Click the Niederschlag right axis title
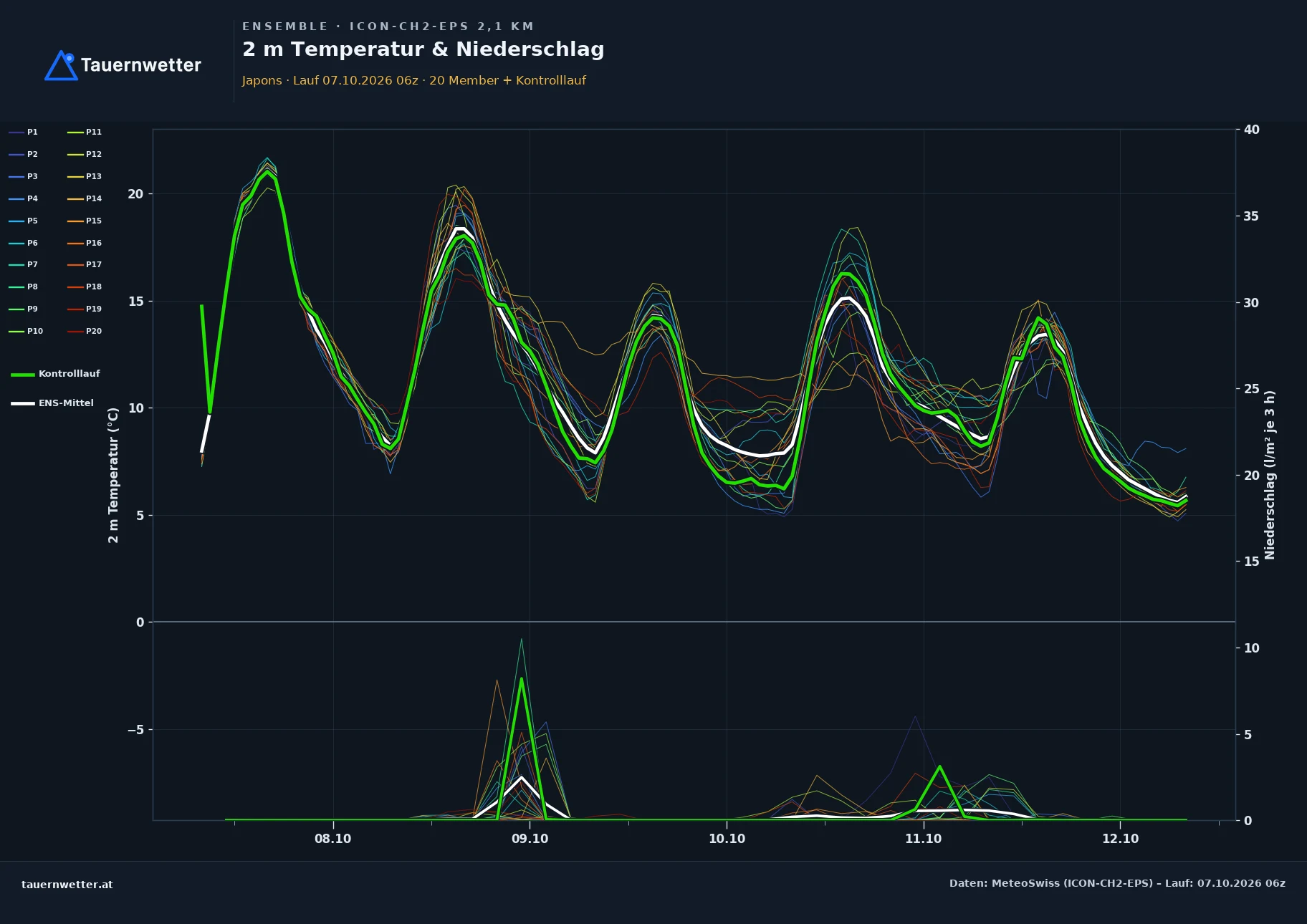 (x=1270, y=475)
